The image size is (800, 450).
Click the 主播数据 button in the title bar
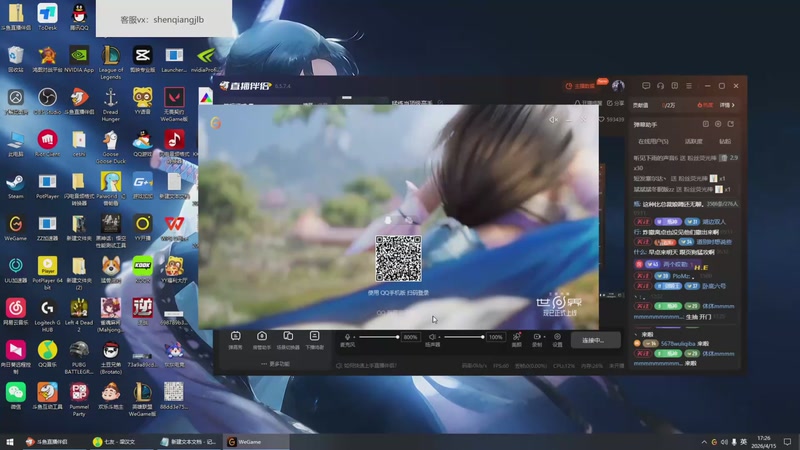tap(580, 86)
